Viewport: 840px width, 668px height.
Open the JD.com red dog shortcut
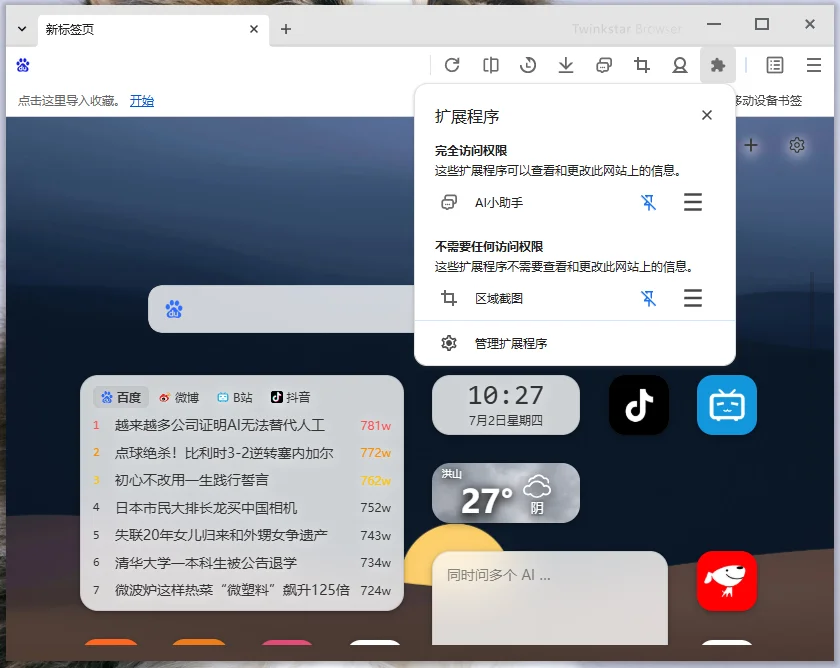[727, 581]
